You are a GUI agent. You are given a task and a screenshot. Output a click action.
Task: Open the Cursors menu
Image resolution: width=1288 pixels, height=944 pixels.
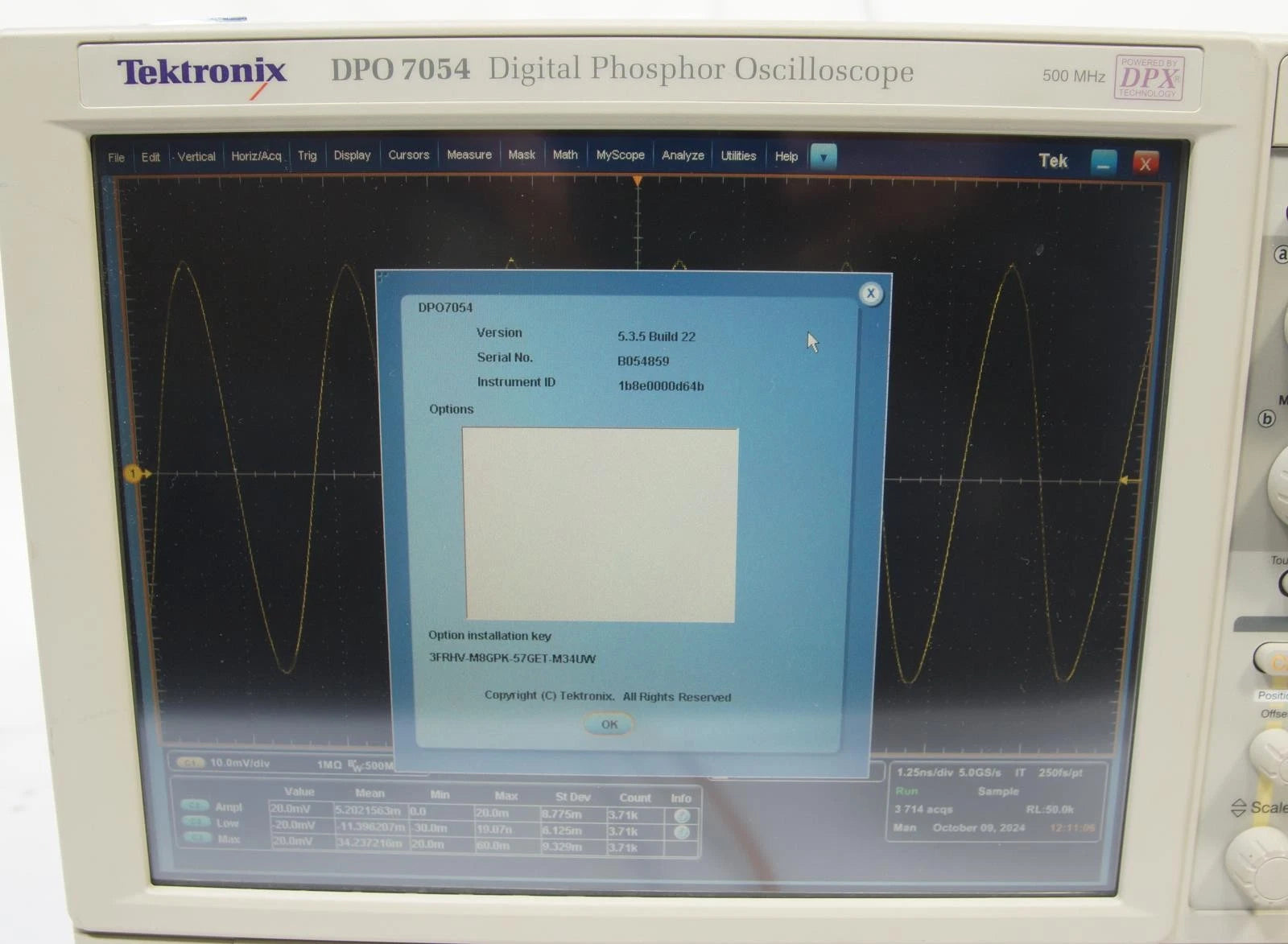(408, 155)
